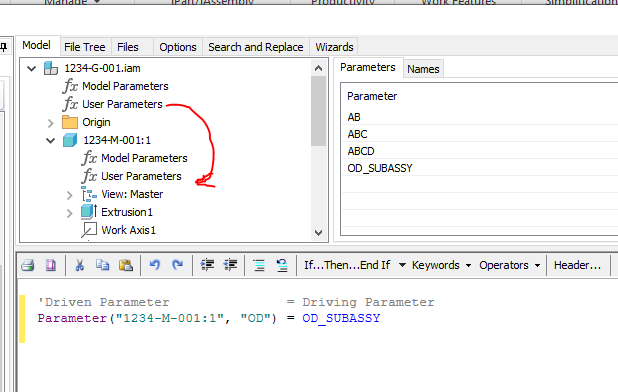This screenshot has width=618, height=392.
Task: Click model tree scrollbar down arrow
Action: click(318, 232)
